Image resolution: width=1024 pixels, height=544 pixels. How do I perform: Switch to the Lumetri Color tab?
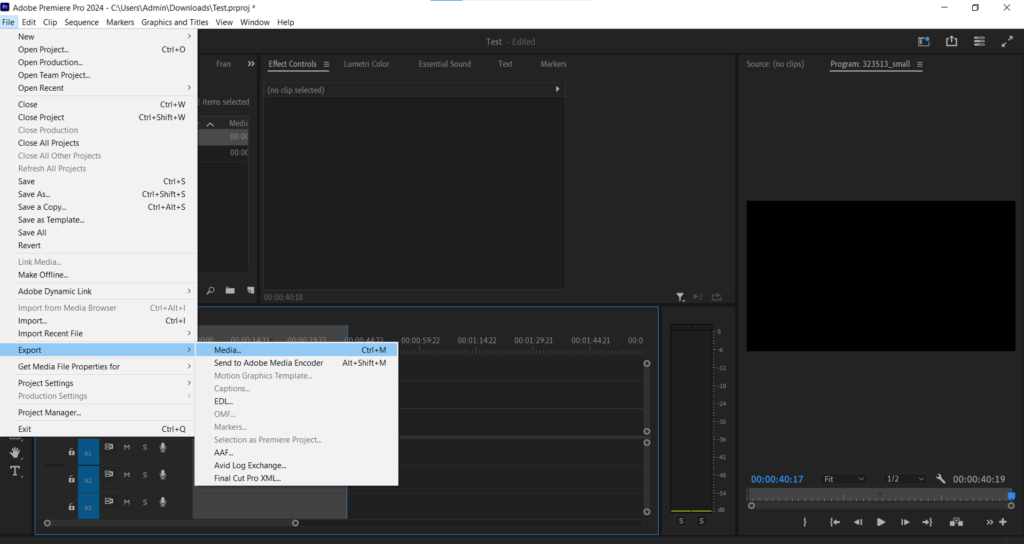366,64
